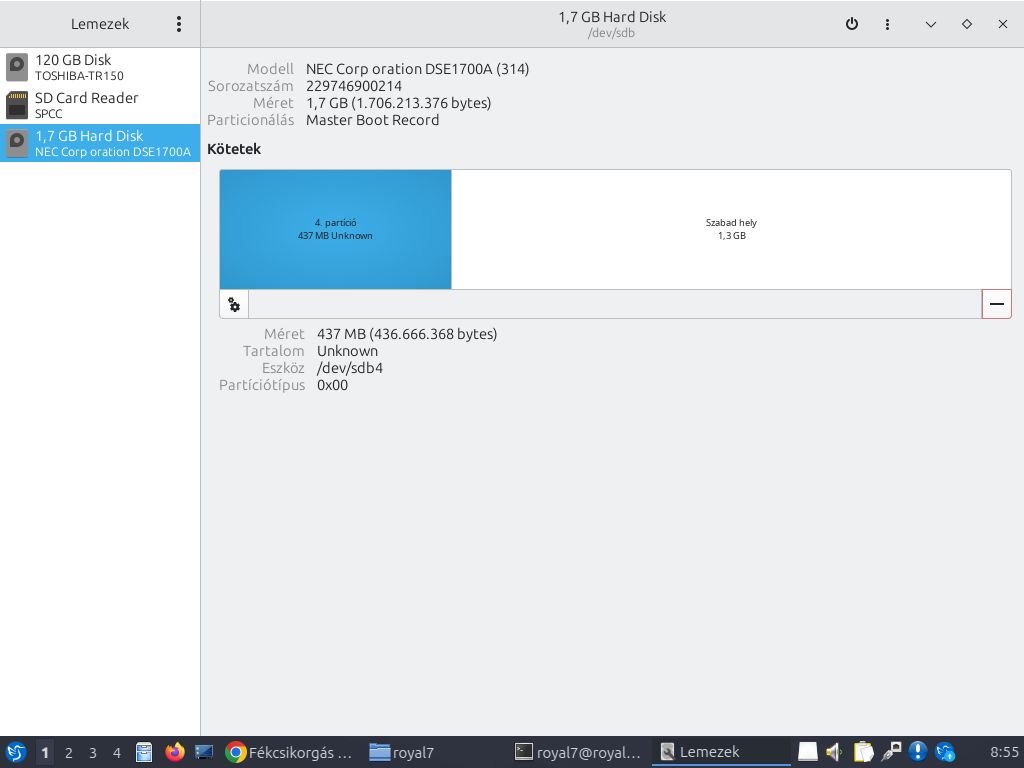Select the Szabad hely 1,3 GB free space

731,229
